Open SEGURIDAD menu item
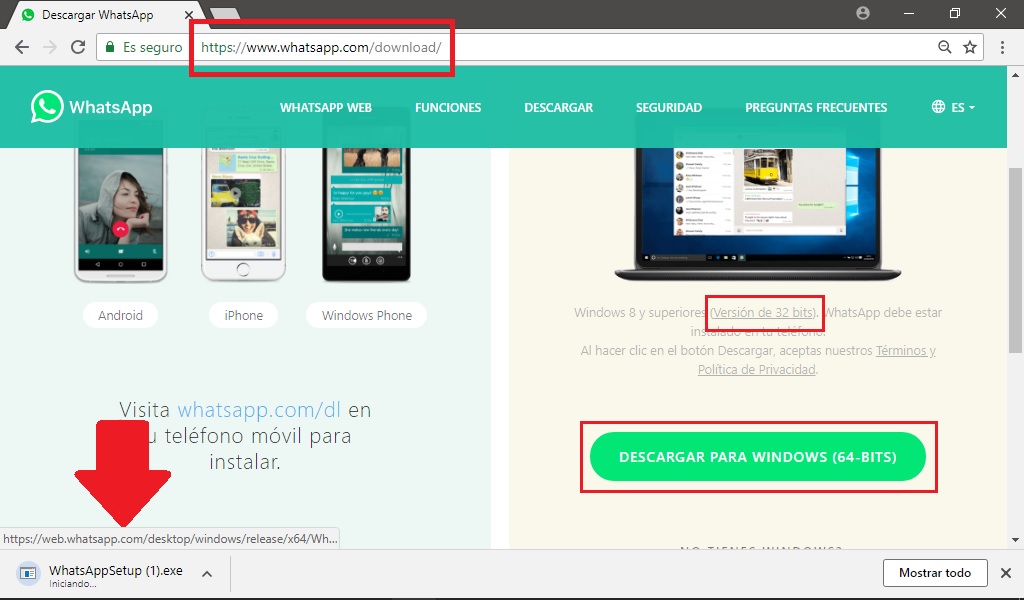This screenshot has width=1024, height=600. point(669,108)
